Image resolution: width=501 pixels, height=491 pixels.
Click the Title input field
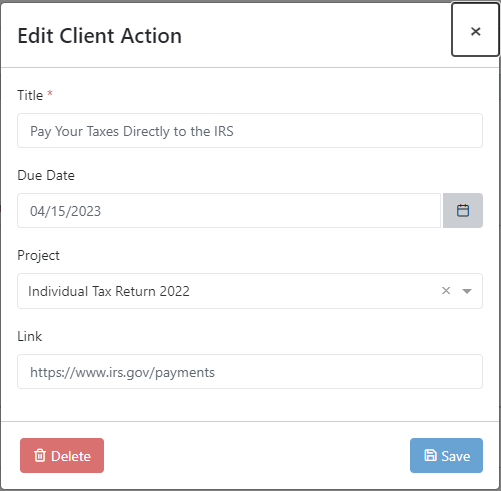[250, 131]
